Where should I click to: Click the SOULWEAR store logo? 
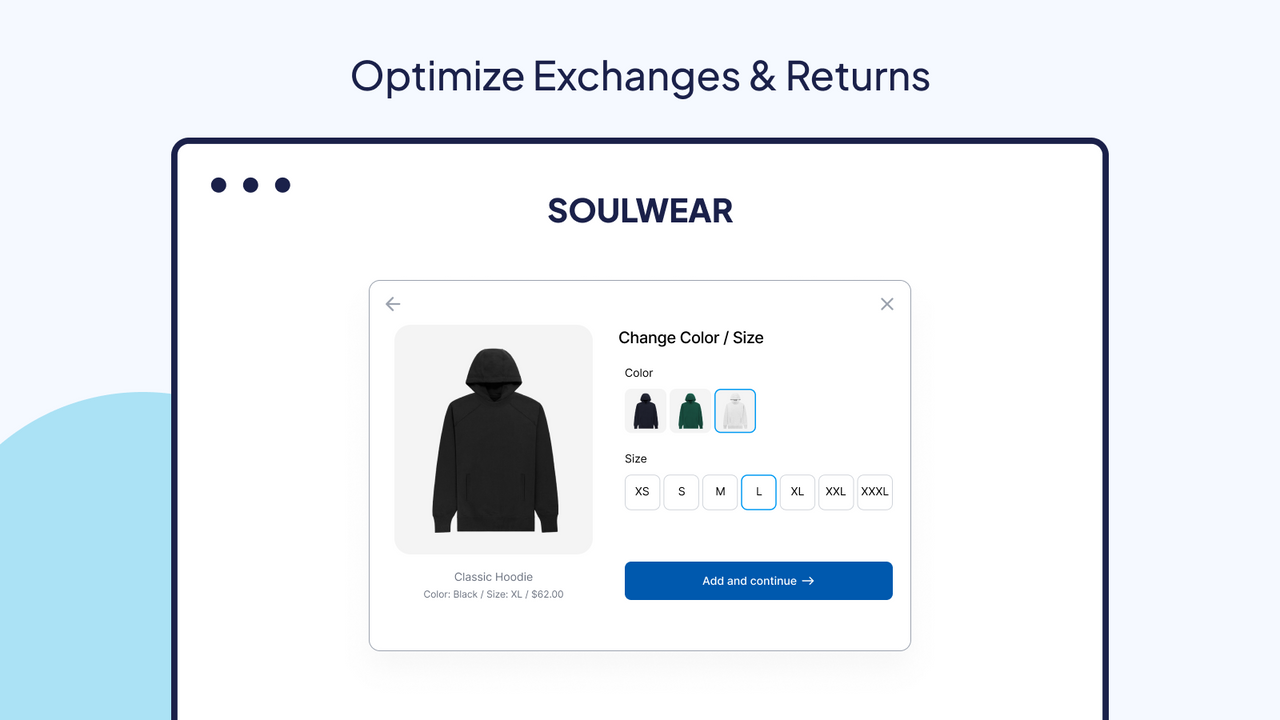(640, 210)
